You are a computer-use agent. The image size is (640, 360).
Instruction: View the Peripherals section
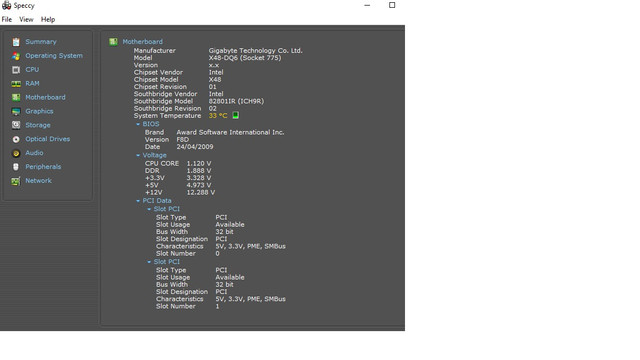pyautogui.click(x=43, y=167)
